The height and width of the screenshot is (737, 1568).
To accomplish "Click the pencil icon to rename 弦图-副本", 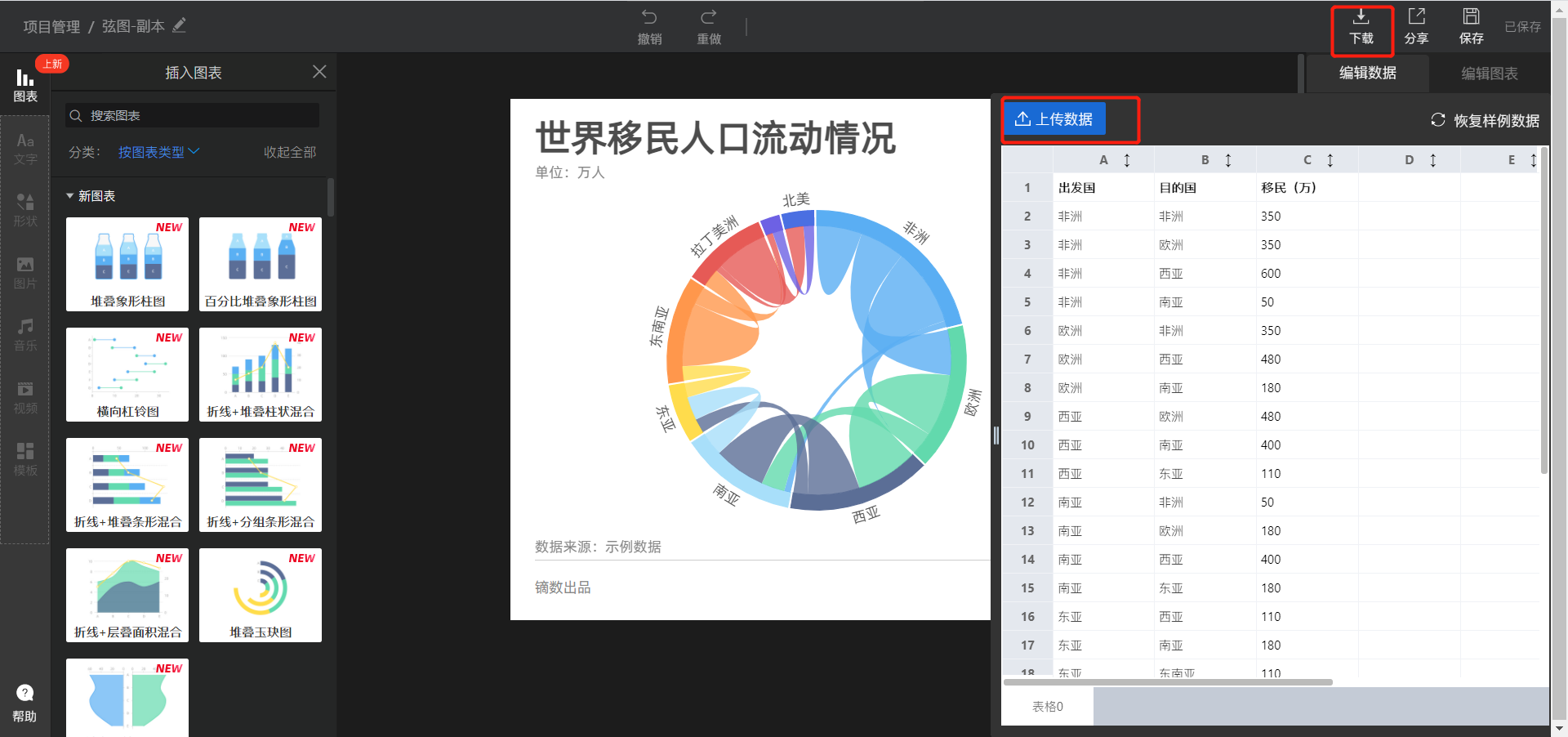I will click(179, 25).
